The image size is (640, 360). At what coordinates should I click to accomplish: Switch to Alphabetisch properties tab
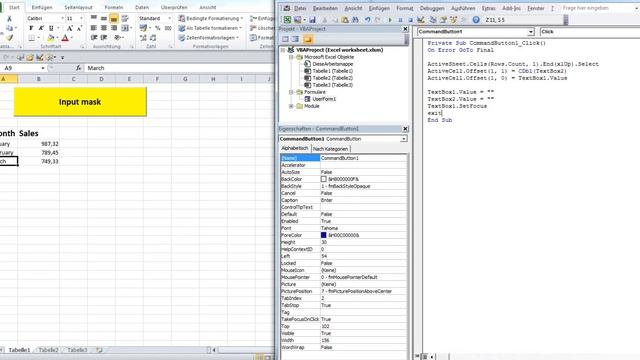coord(295,148)
